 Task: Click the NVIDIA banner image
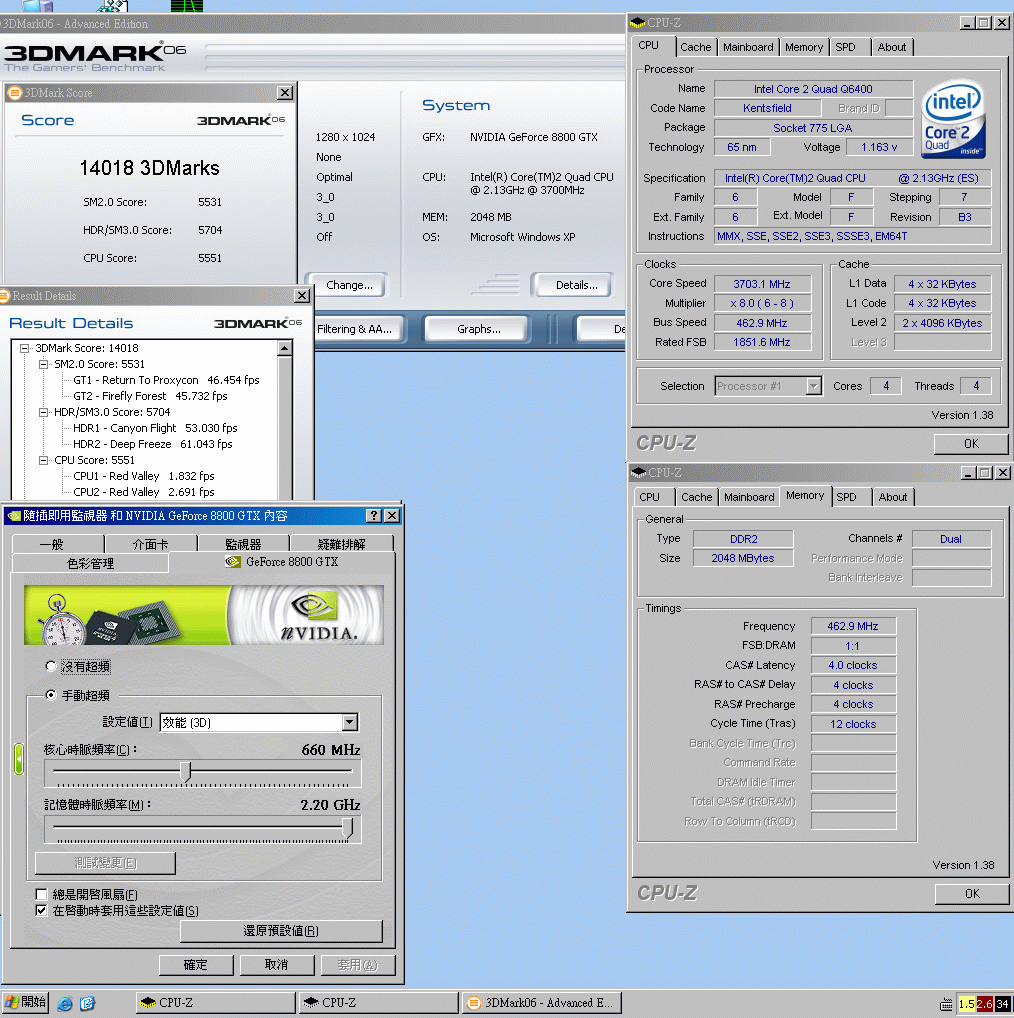tap(204, 614)
